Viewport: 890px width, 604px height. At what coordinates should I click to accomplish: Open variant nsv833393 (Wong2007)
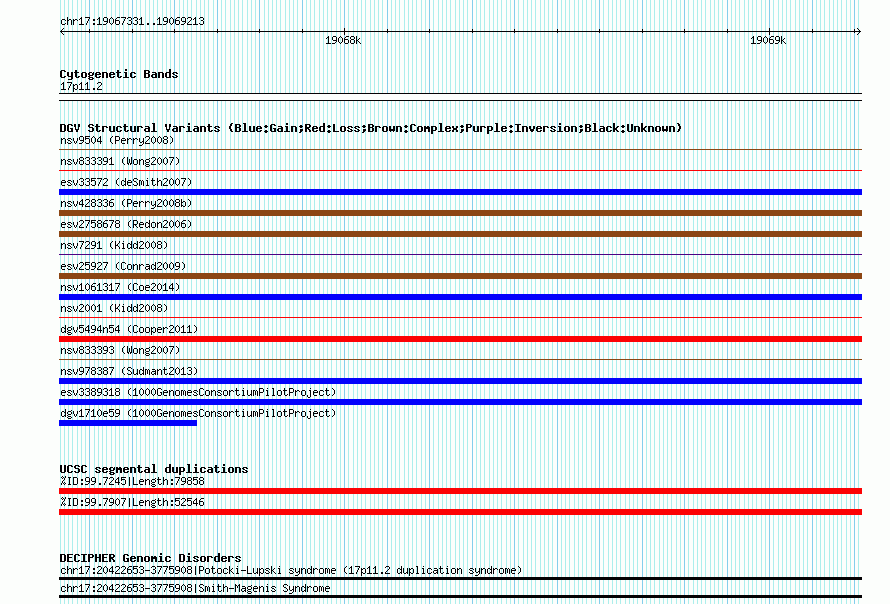tap(120, 350)
